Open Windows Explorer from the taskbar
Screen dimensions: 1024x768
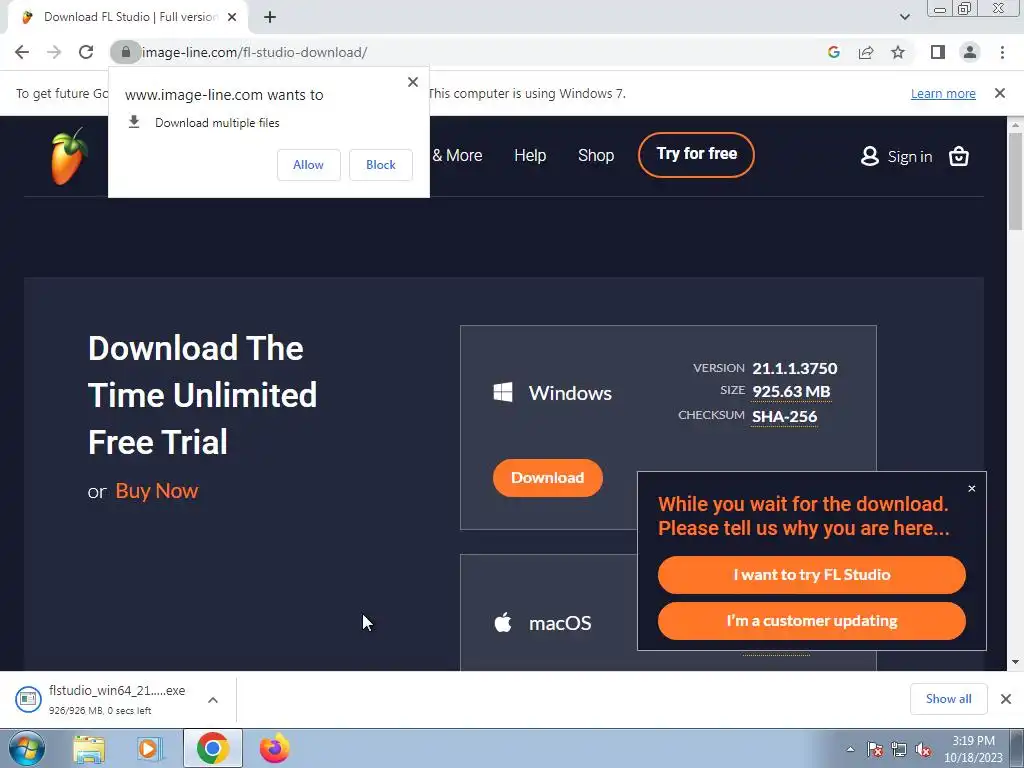[x=89, y=748]
